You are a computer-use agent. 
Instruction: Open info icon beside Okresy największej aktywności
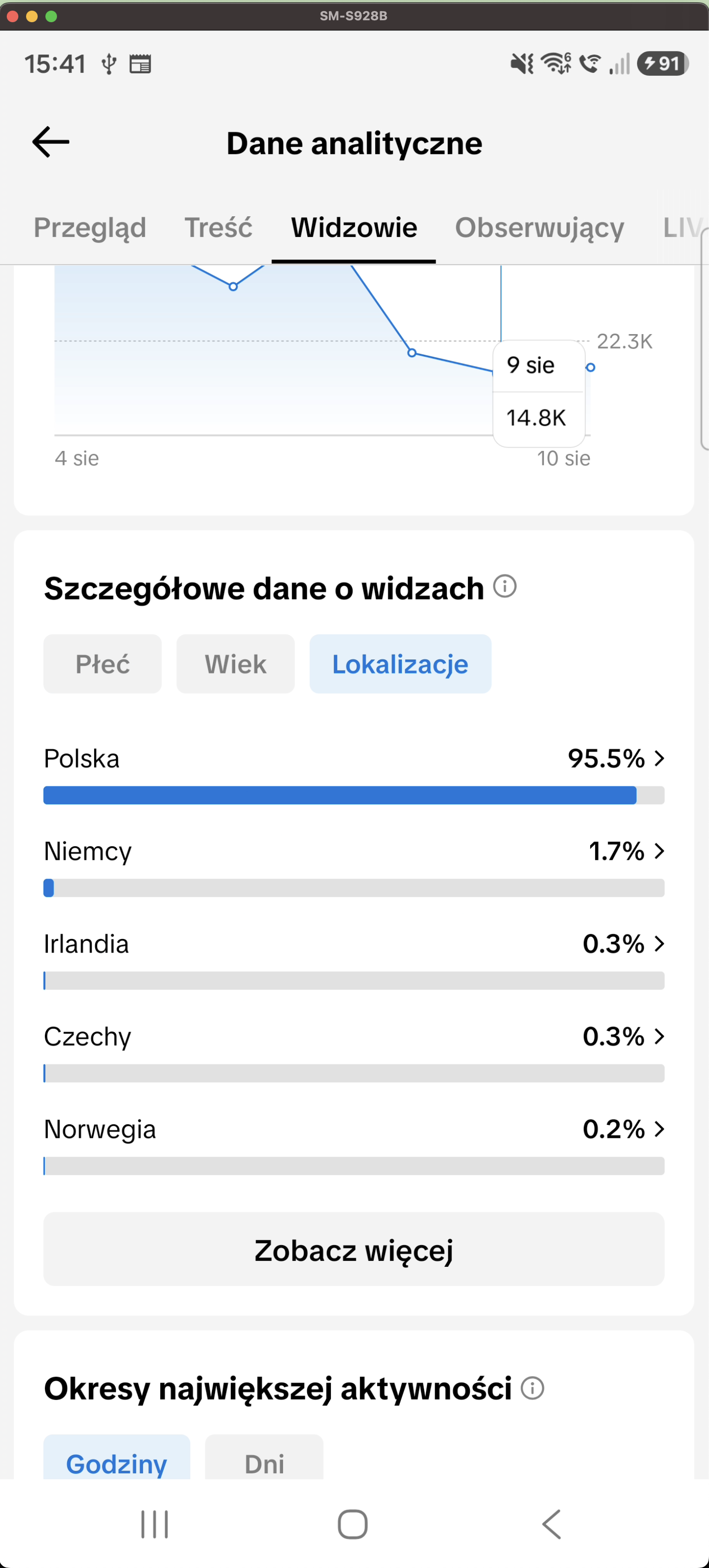pyautogui.click(x=532, y=1388)
